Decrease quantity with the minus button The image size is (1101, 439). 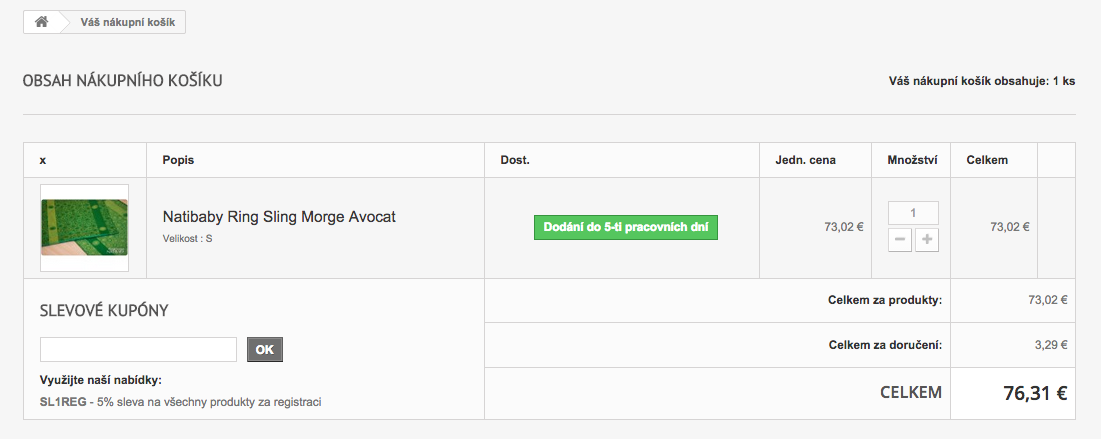(x=900, y=240)
